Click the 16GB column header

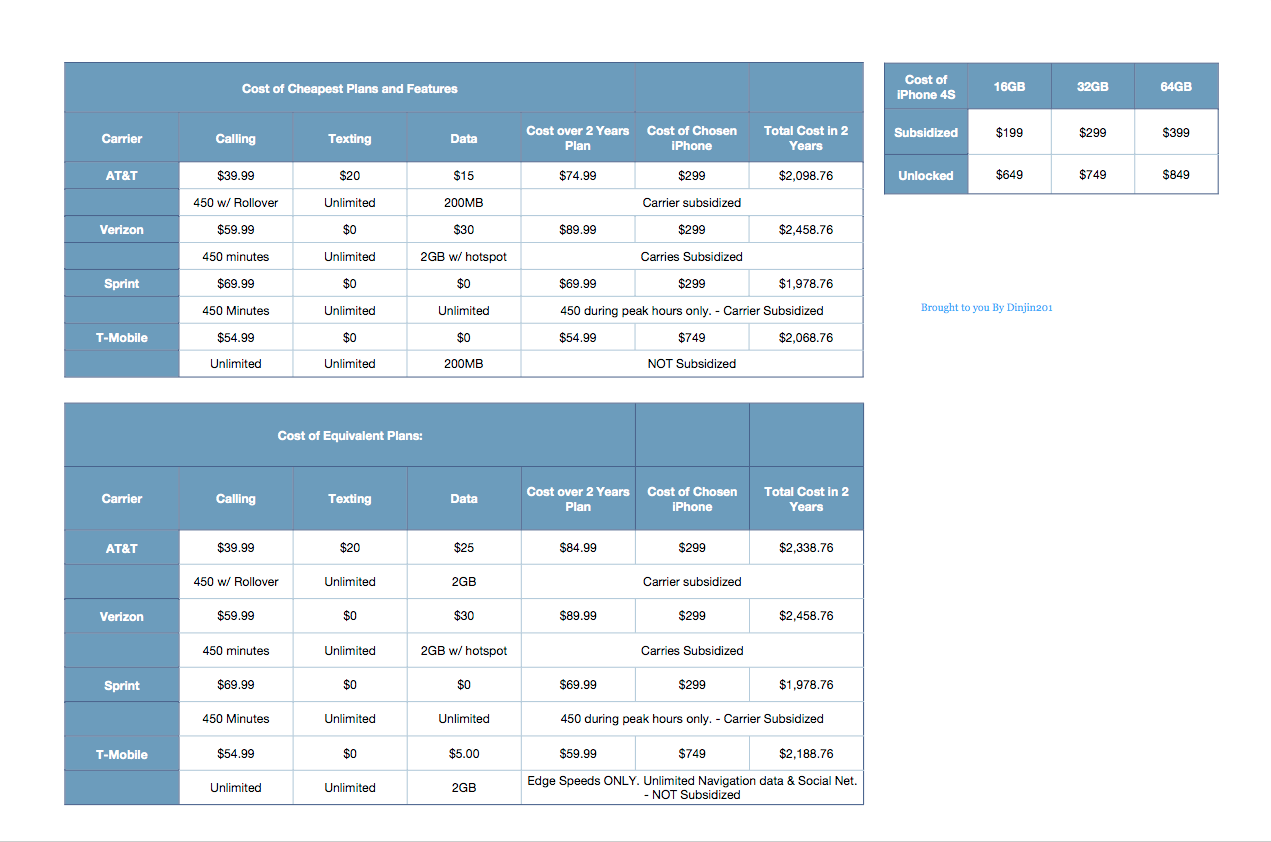pos(1010,87)
